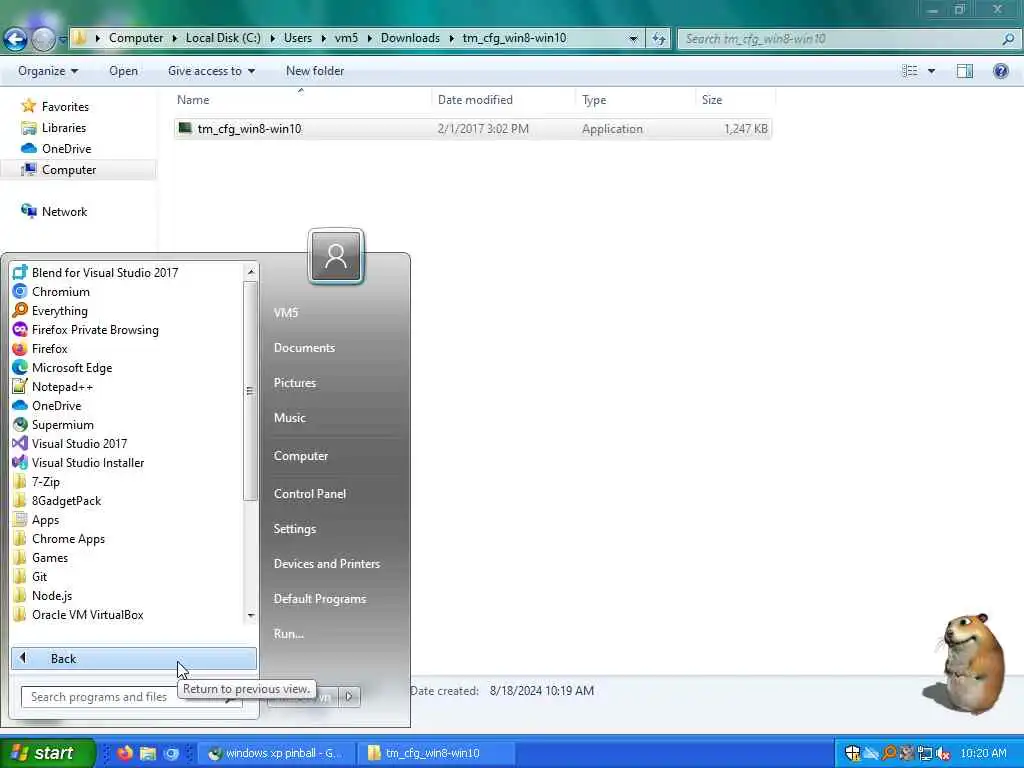Image resolution: width=1024 pixels, height=768 pixels.
Task: Select Network in navigation pane
Action: tap(64, 212)
